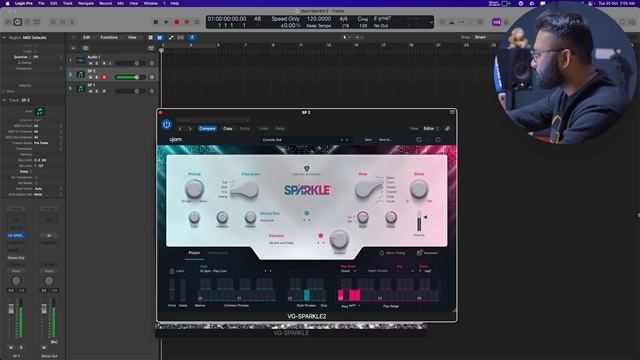
Task: Click the SP 2 track instrument icon
Action: [x=81, y=74]
